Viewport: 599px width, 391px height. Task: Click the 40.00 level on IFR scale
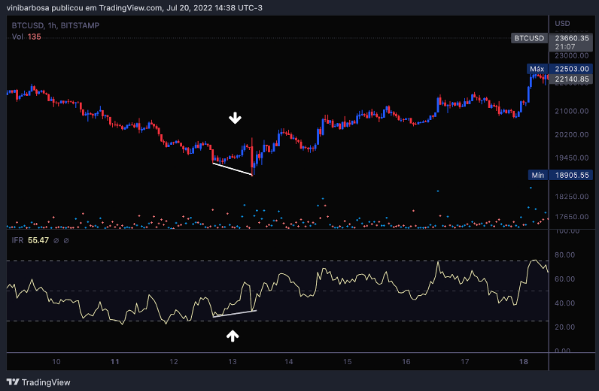tap(564, 303)
